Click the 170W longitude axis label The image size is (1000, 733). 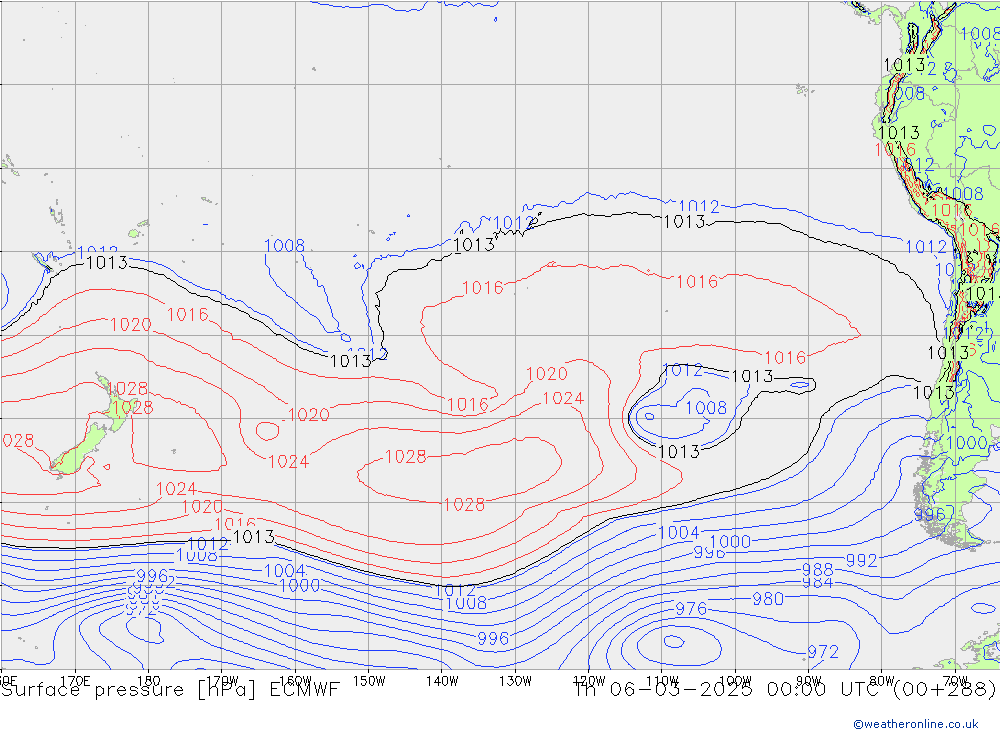(x=222, y=681)
